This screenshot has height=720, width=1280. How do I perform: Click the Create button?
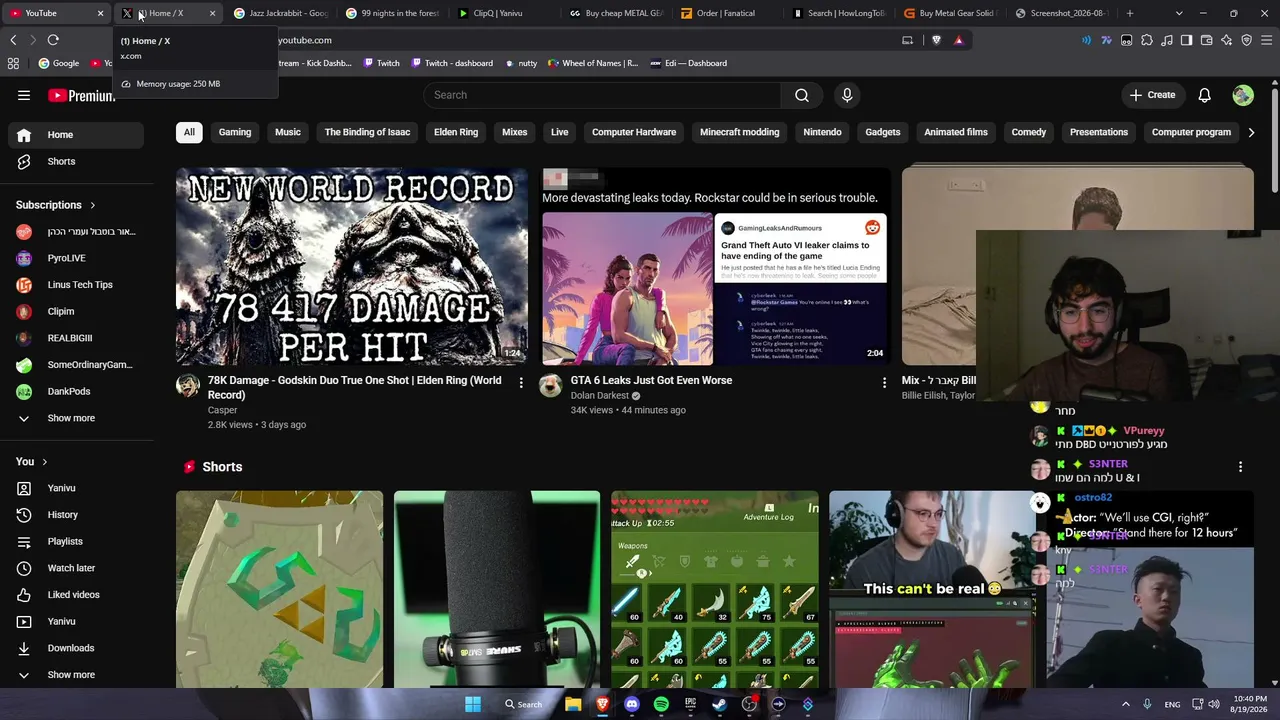pyautogui.click(x=1152, y=95)
